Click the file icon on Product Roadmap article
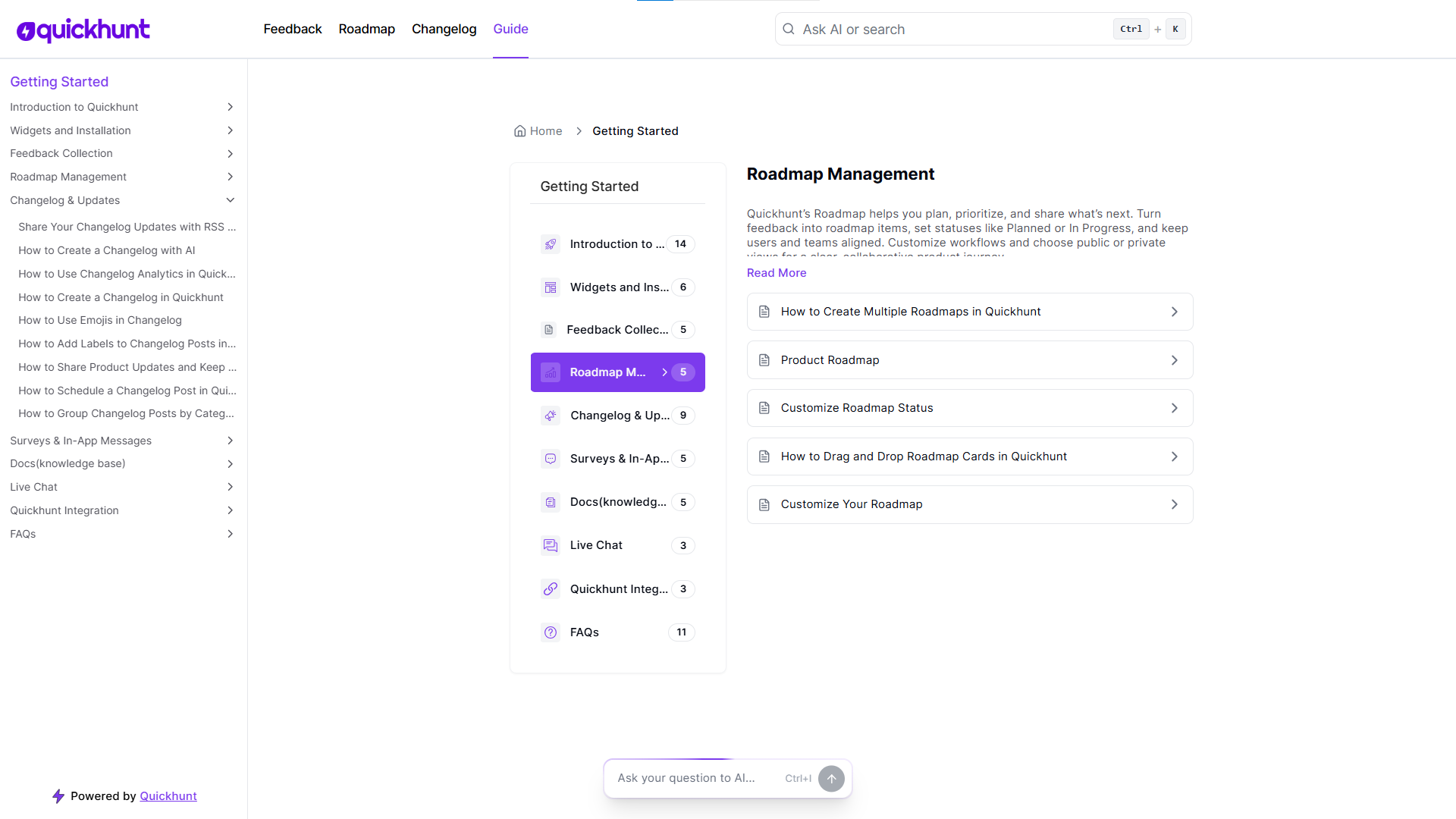The height and width of the screenshot is (819, 1456). tap(764, 360)
